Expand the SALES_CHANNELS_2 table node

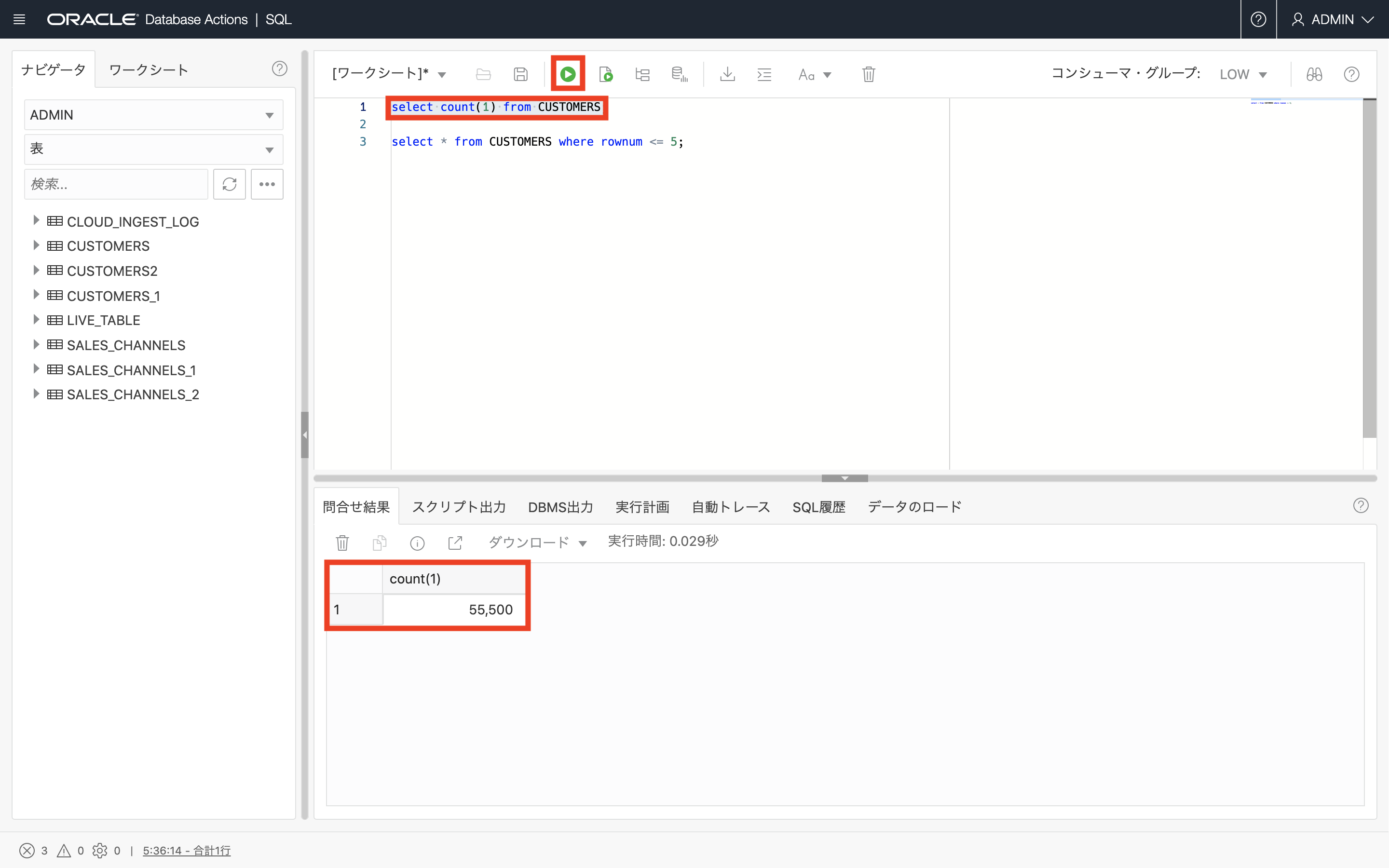point(36,394)
